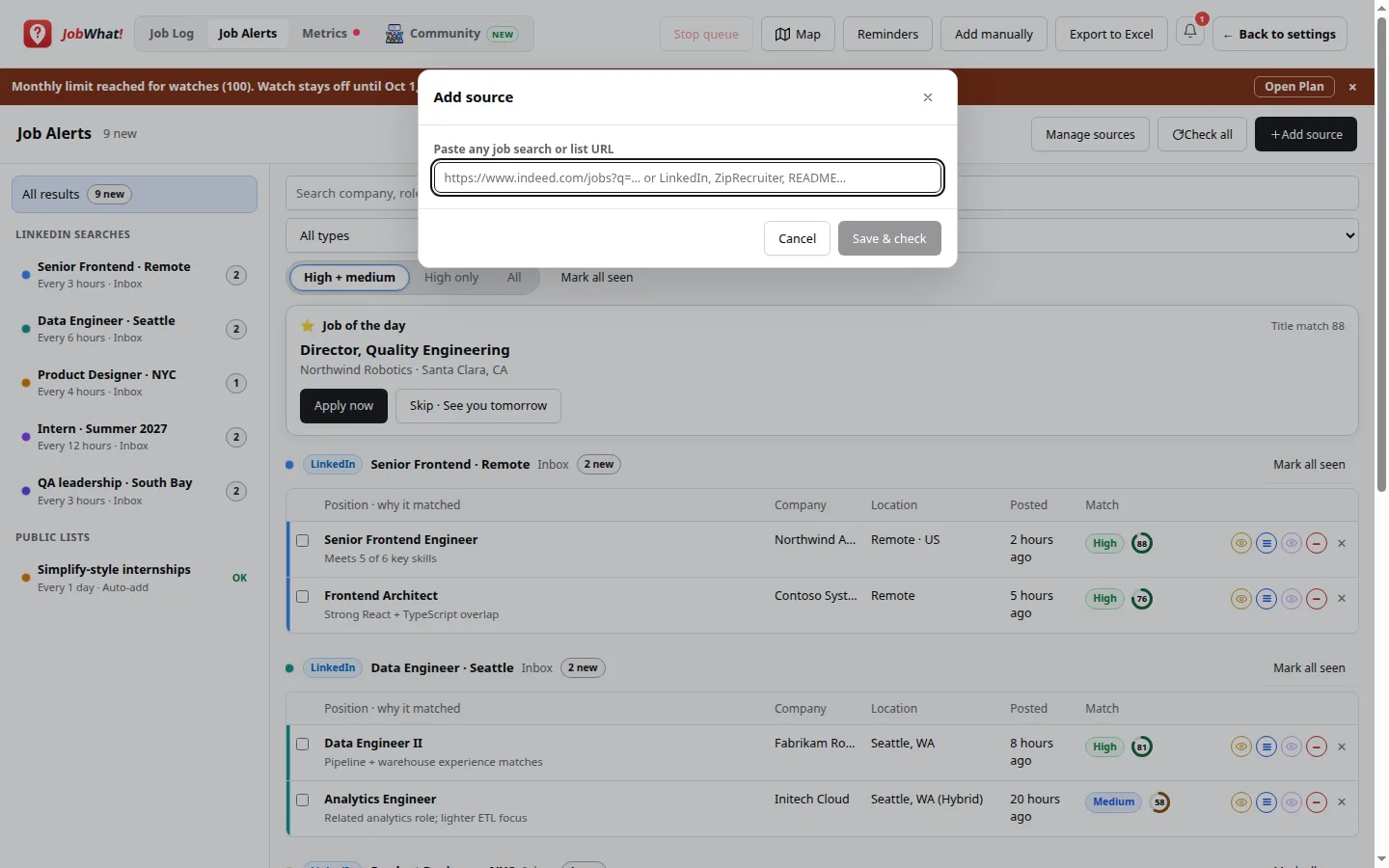Viewport: 1389px width, 868px height.
Task: Click the Stop queue button
Action: point(706,34)
